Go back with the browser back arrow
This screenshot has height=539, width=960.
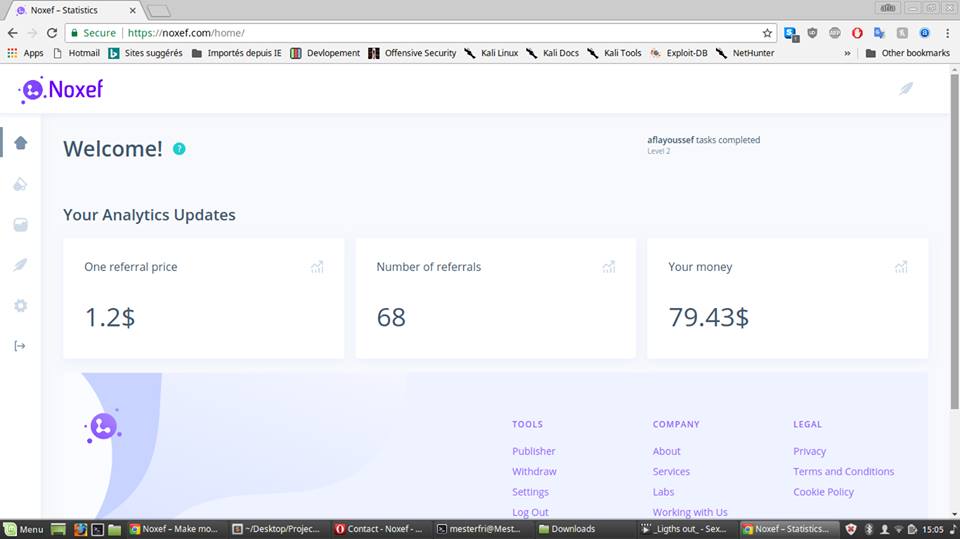point(13,33)
